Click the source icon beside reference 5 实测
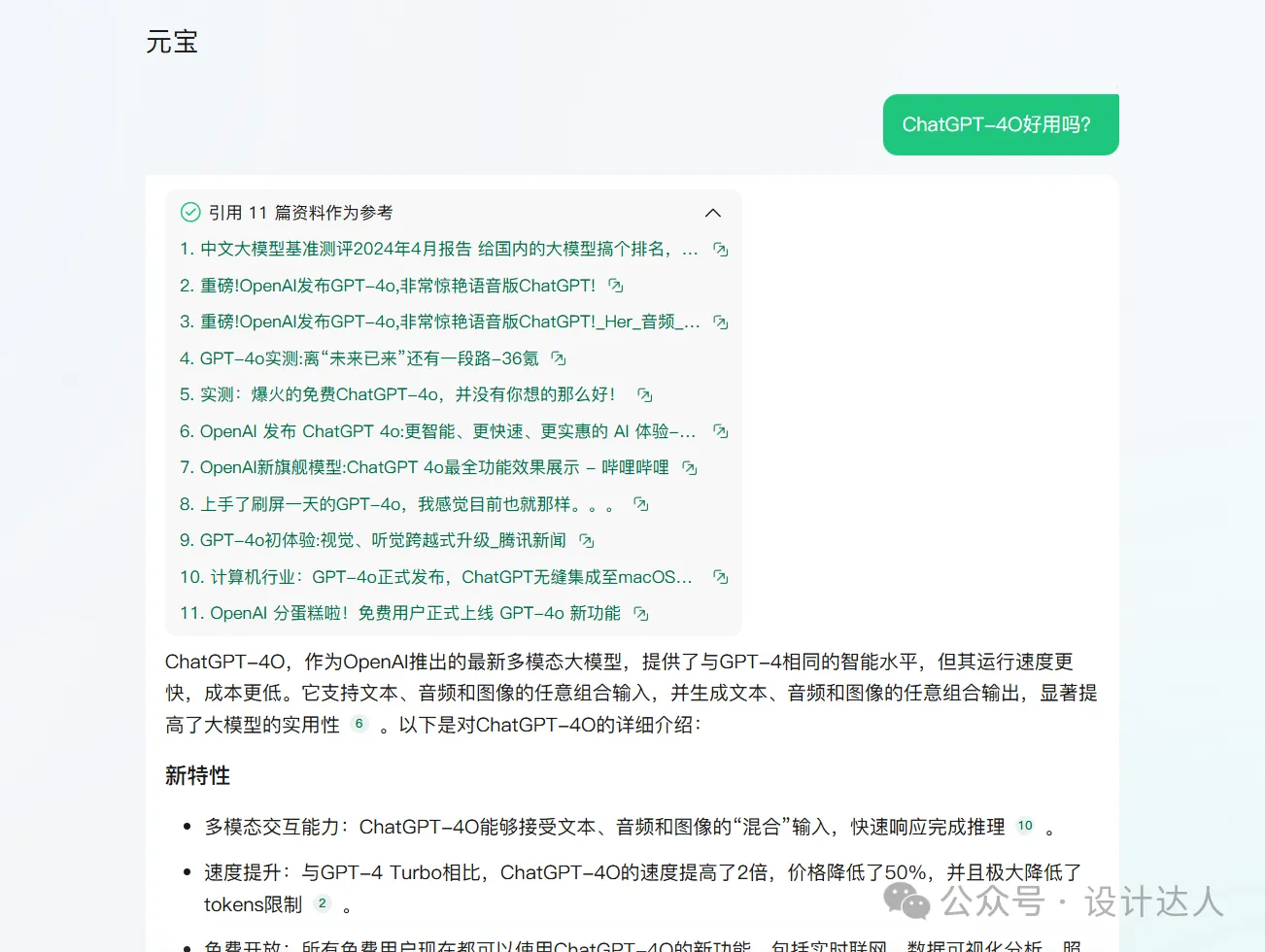The width and height of the screenshot is (1265, 952). [643, 394]
